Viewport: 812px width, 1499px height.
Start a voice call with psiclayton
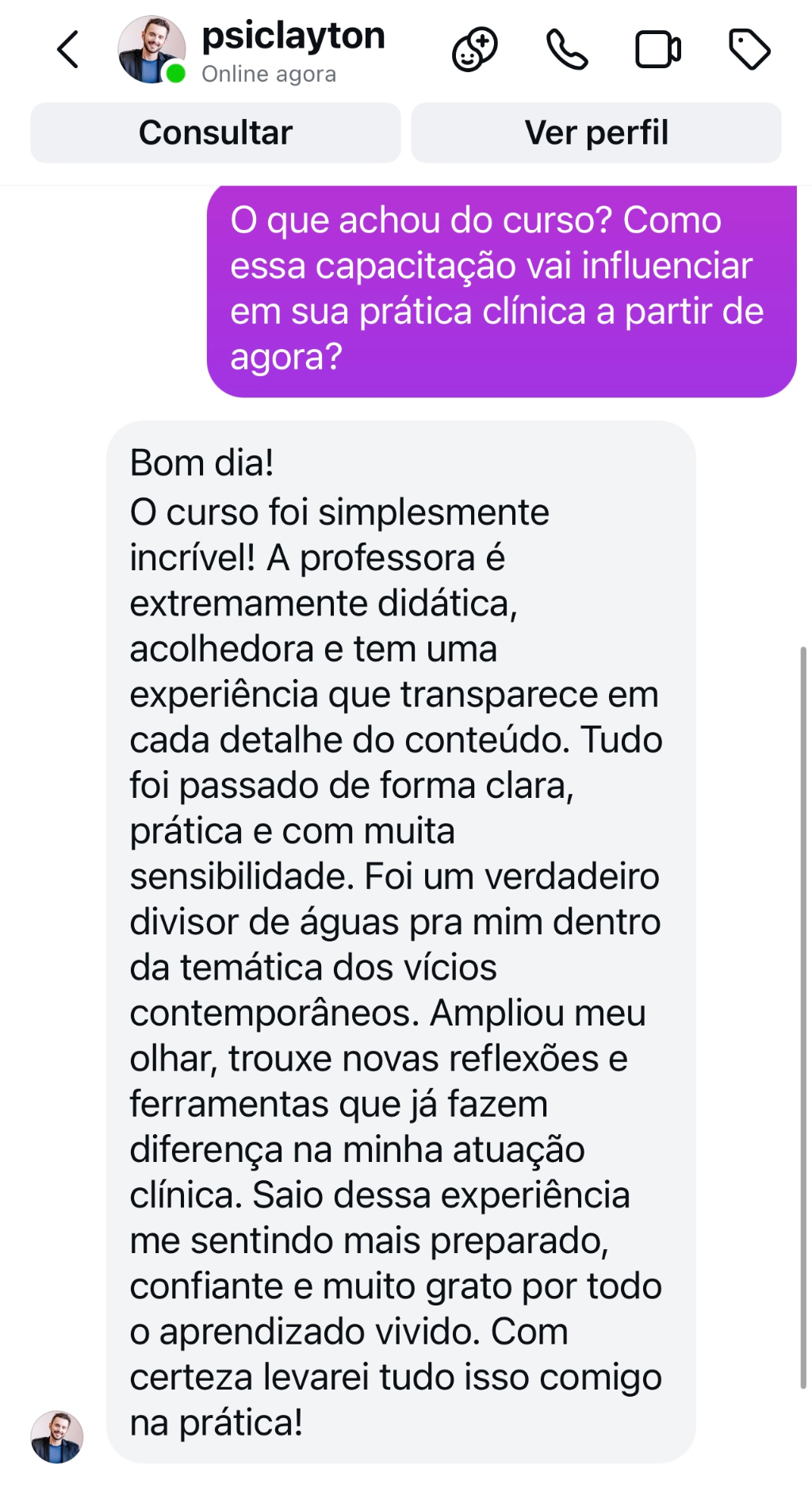pyautogui.click(x=567, y=50)
